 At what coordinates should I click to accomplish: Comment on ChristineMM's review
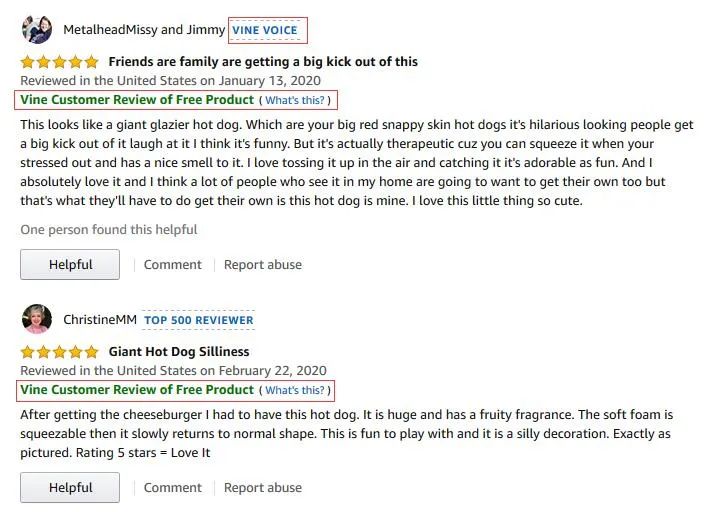(172, 488)
